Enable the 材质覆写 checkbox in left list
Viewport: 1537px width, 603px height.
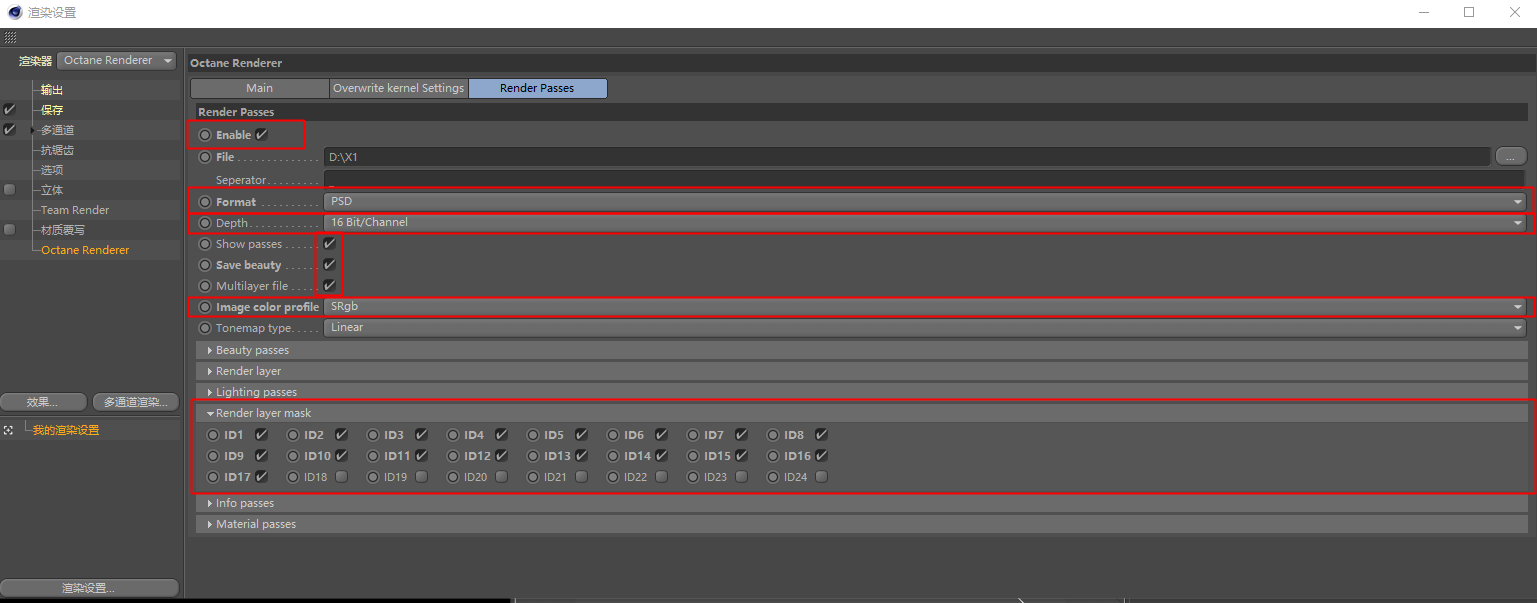click(10, 230)
